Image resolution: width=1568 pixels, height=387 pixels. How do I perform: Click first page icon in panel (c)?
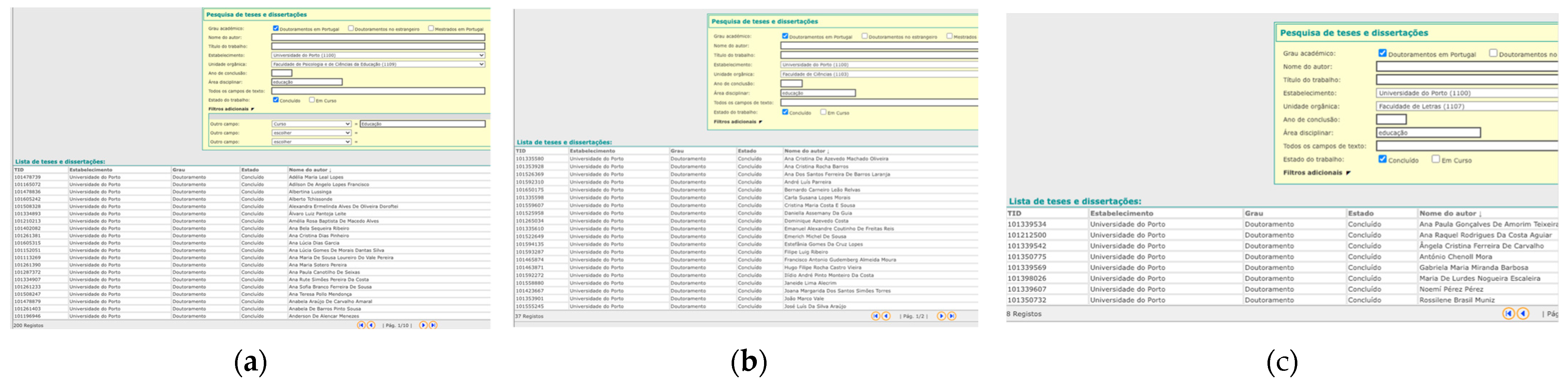[x=1508, y=313]
